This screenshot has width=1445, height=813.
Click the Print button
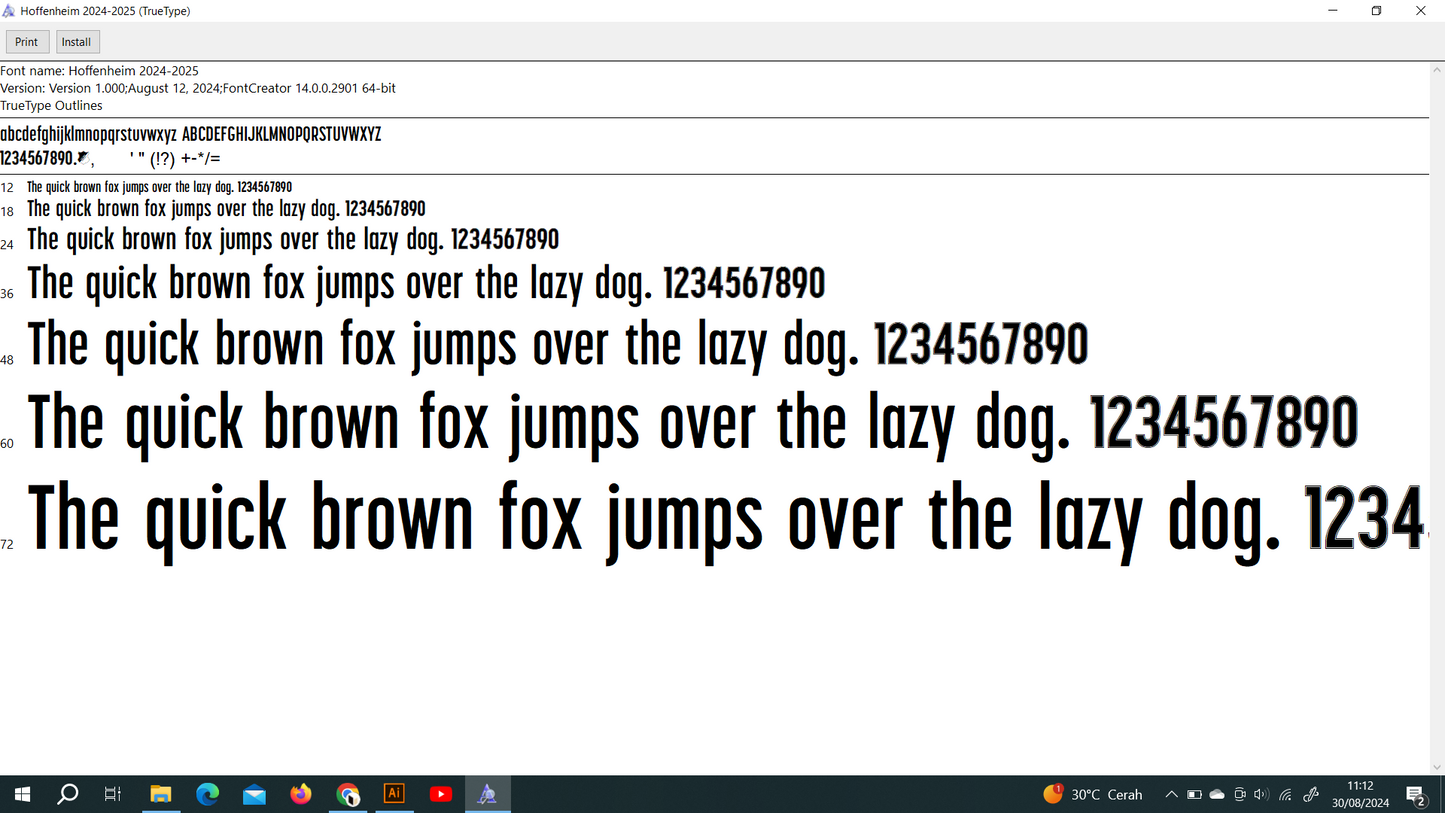click(x=27, y=42)
